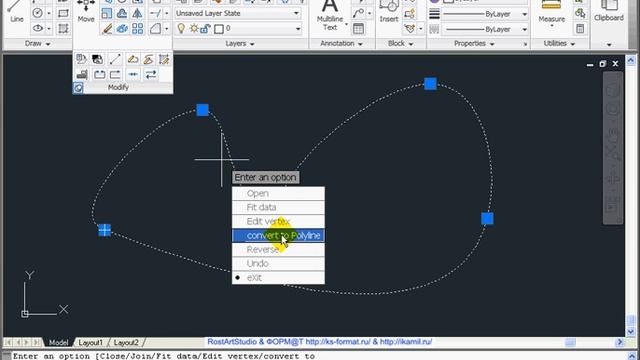Pin the expanded Modify panel open
The height and width of the screenshot is (360, 640).
pos(78,87)
